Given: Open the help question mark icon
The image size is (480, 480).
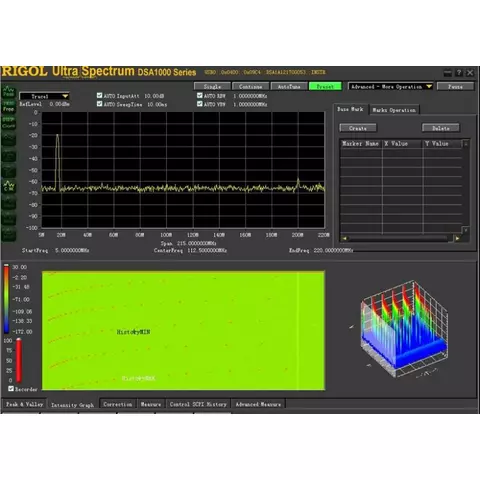Looking at the screenshot, I should (459, 73).
